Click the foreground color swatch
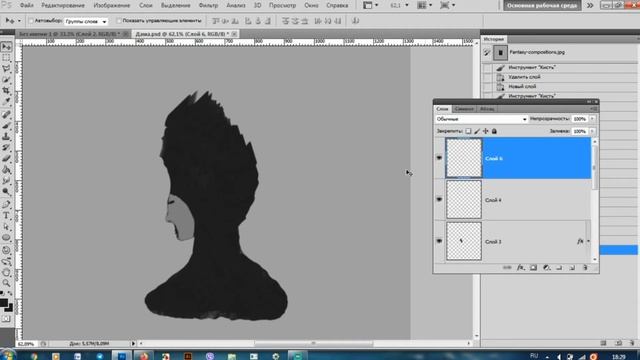The width and height of the screenshot is (640, 360). [x=4, y=303]
